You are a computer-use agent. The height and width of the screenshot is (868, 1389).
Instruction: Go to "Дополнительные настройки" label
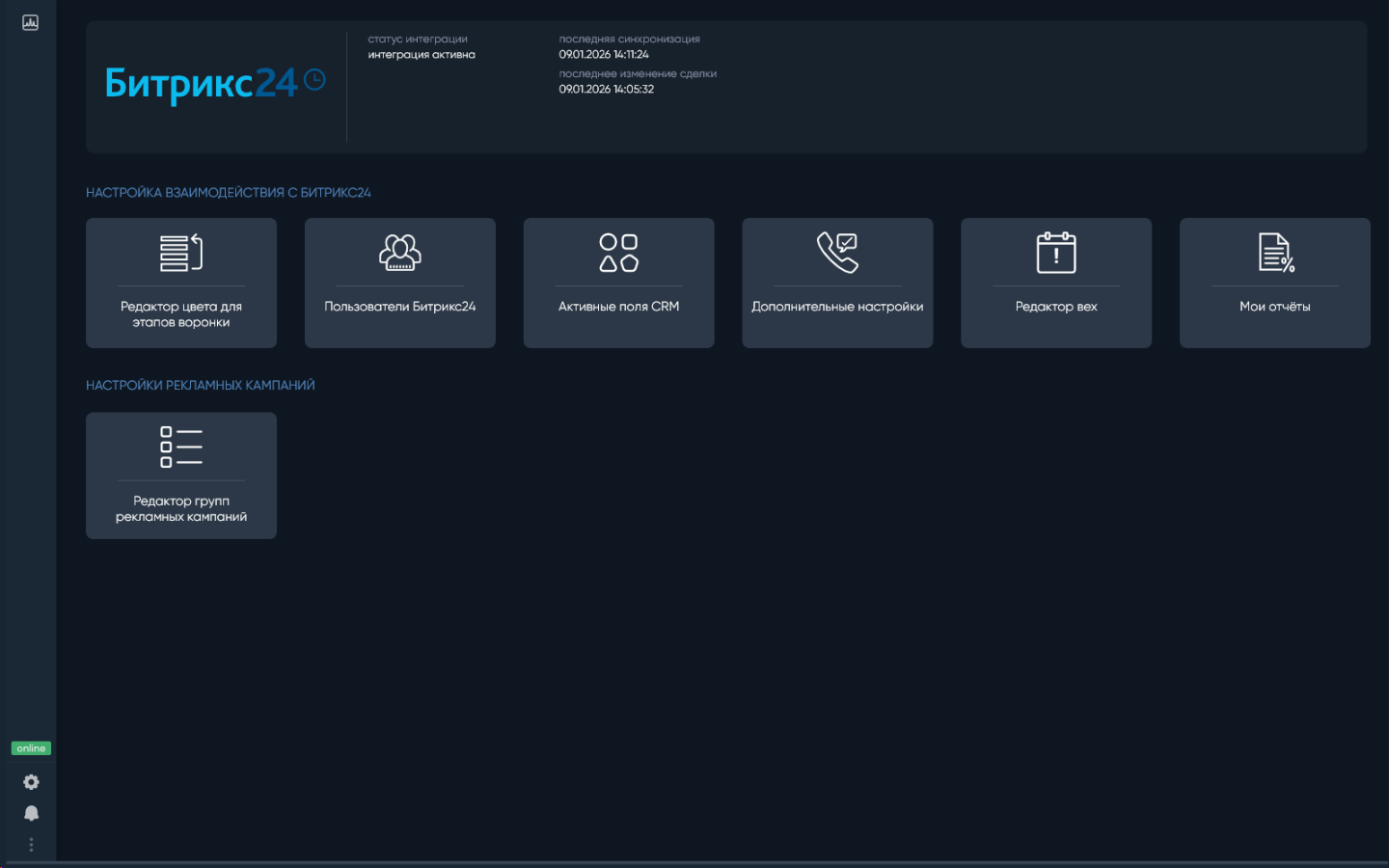click(x=837, y=307)
